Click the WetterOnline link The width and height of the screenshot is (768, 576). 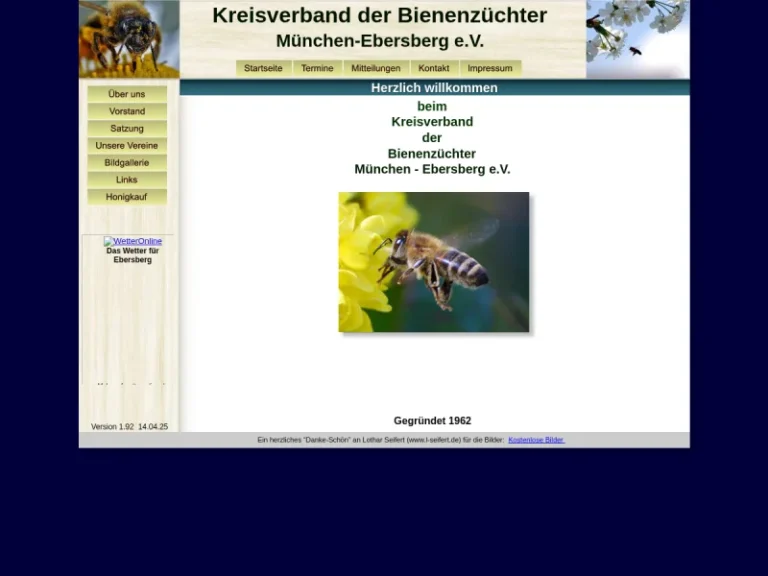(x=133, y=241)
